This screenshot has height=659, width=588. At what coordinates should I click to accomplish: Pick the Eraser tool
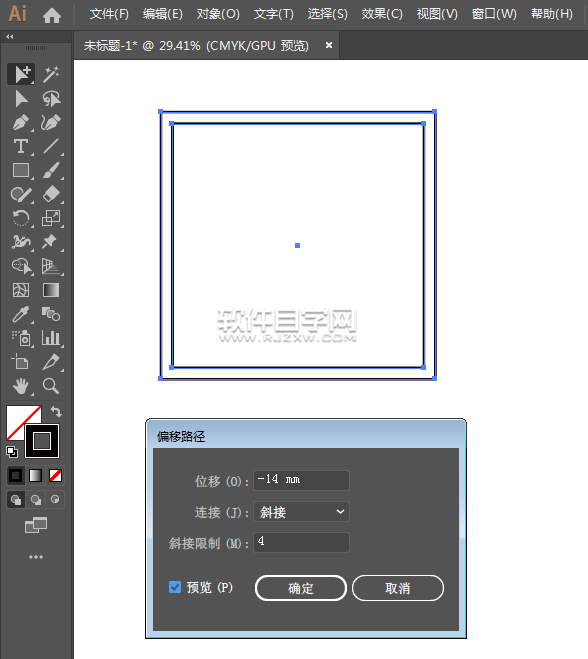51,195
